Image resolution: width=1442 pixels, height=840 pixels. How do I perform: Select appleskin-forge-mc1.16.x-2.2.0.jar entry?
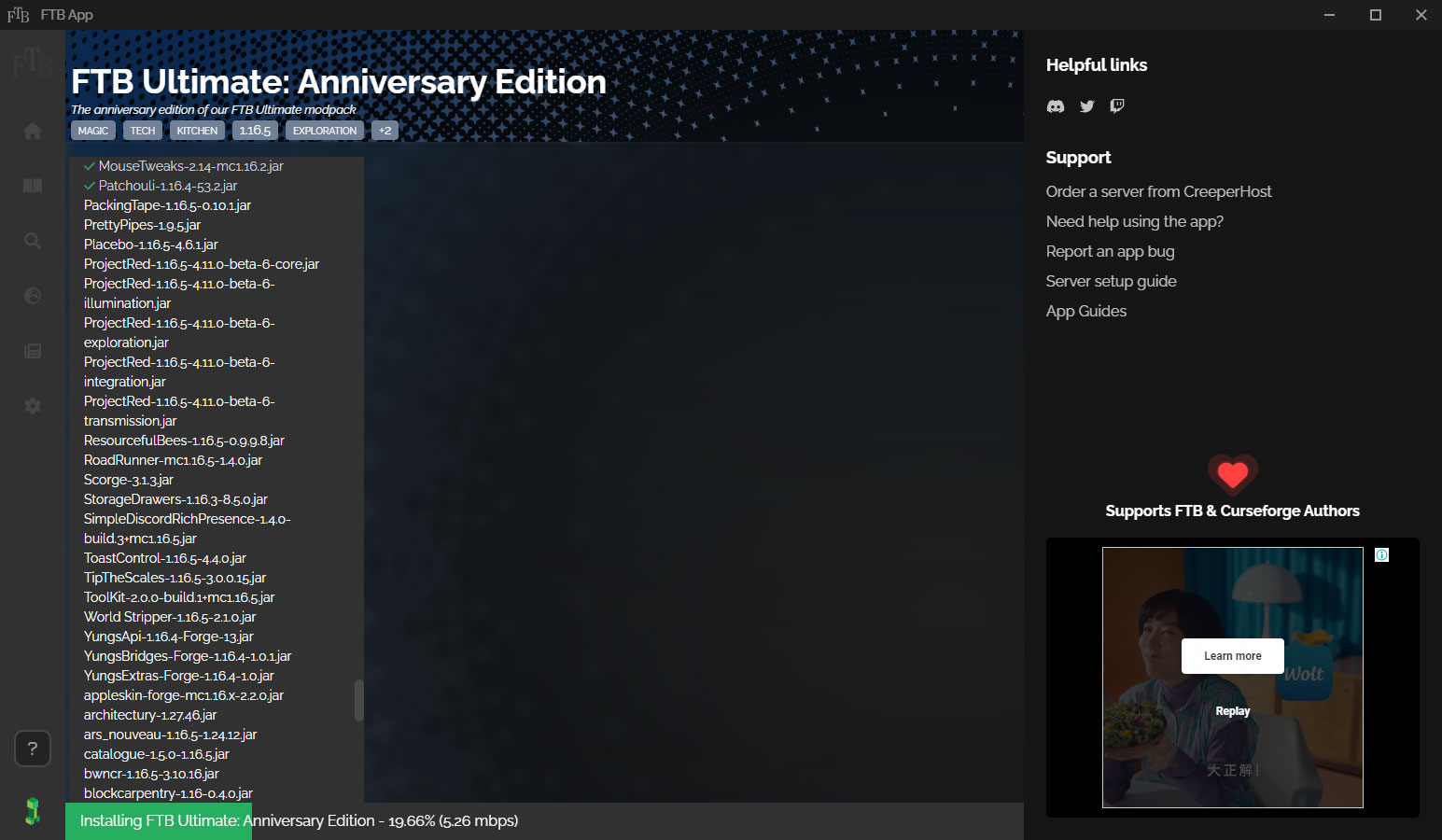184,695
